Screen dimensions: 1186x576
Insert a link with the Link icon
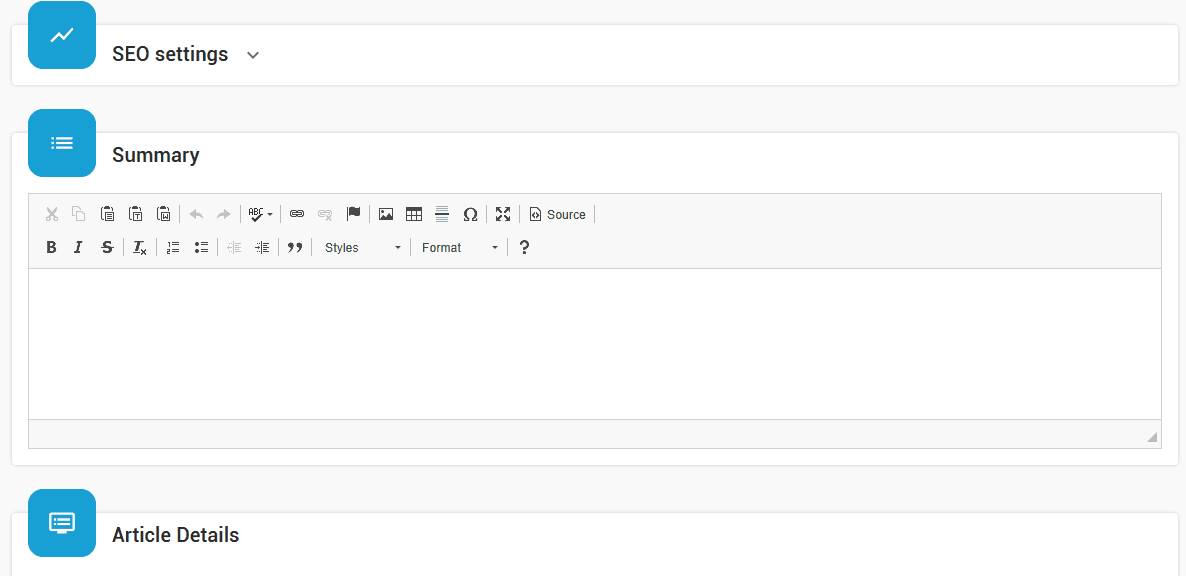click(x=297, y=214)
